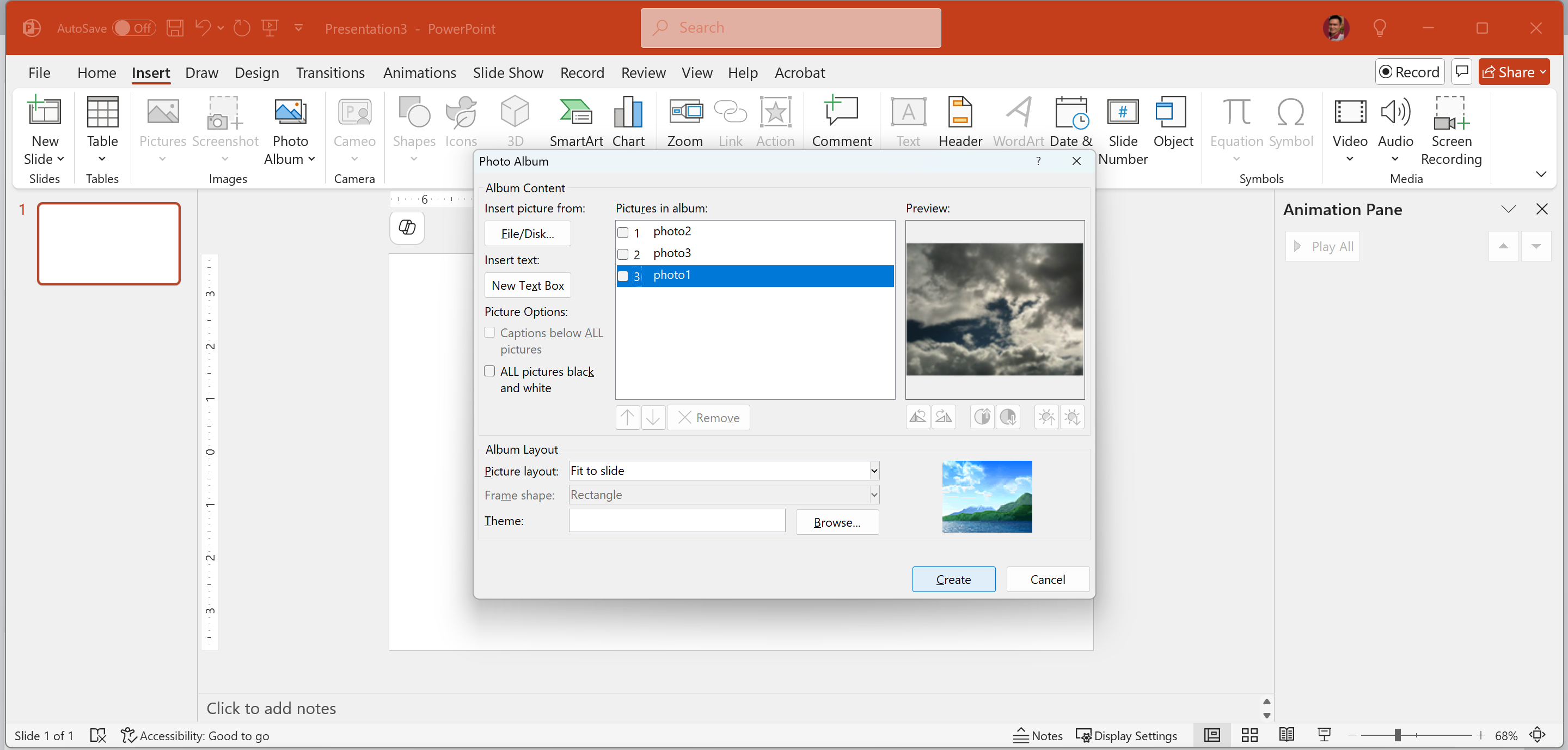Click the rotate left icon under Preview
Viewport: 1568px width, 750px height.
(918, 417)
